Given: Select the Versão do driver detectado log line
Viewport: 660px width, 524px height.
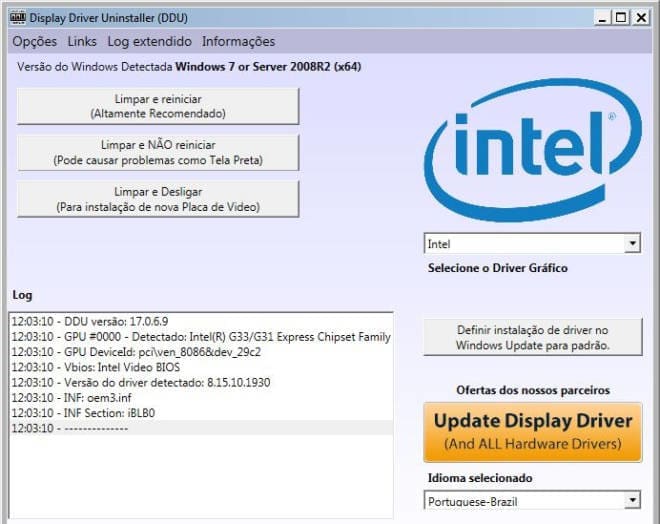Looking at the screenshot, I should tap(201, 382).
